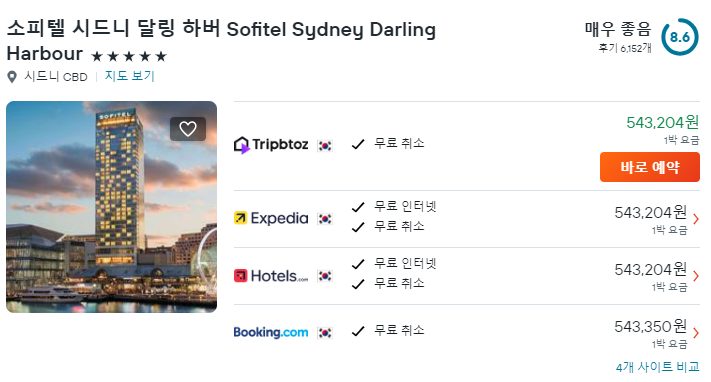This screenshot has width=711, height=382.
Task: Click the 바로 예약 booking button
Action: [x=650, y=167]
